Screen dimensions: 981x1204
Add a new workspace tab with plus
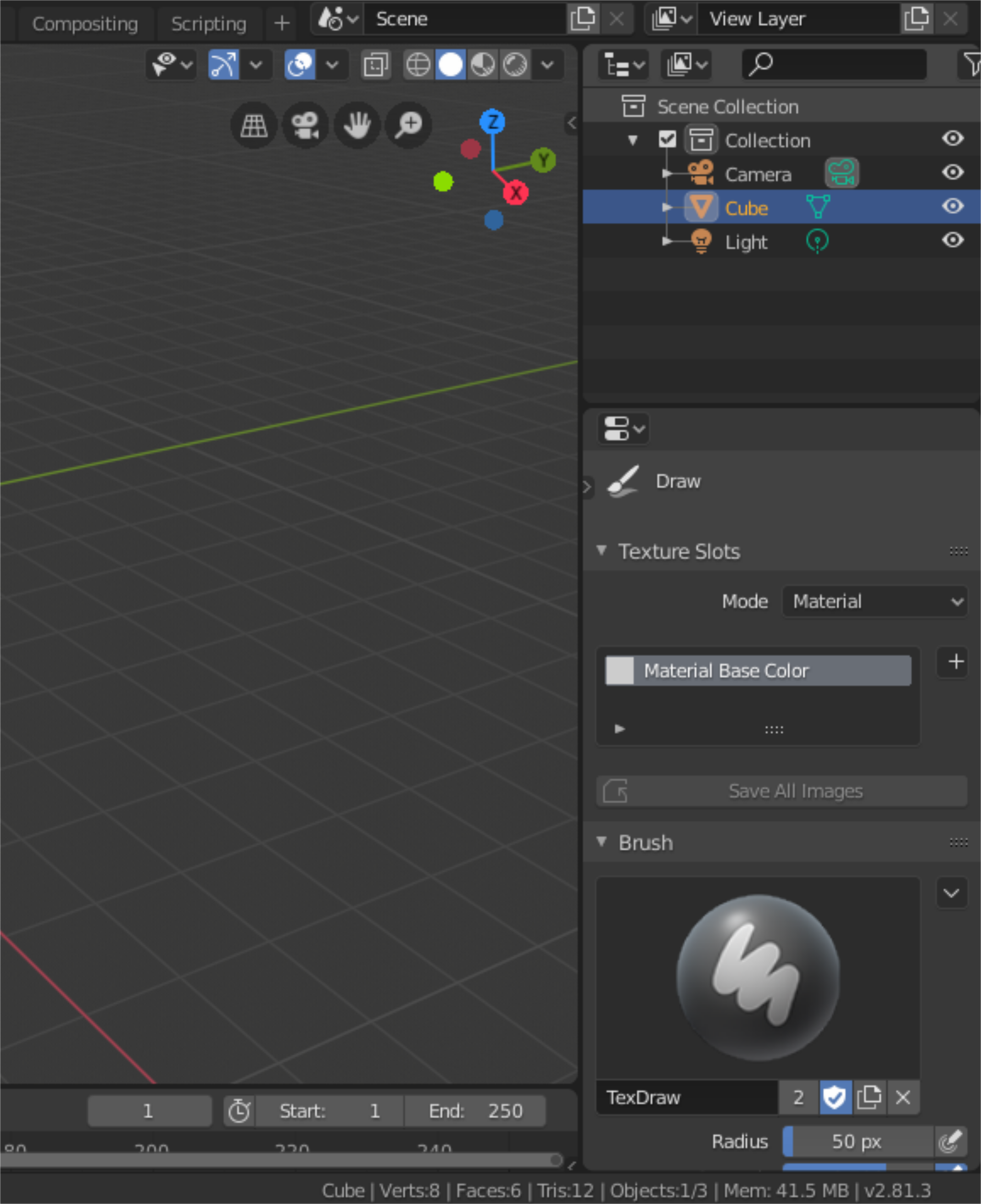pyautogui.click(x=281, y=23)
